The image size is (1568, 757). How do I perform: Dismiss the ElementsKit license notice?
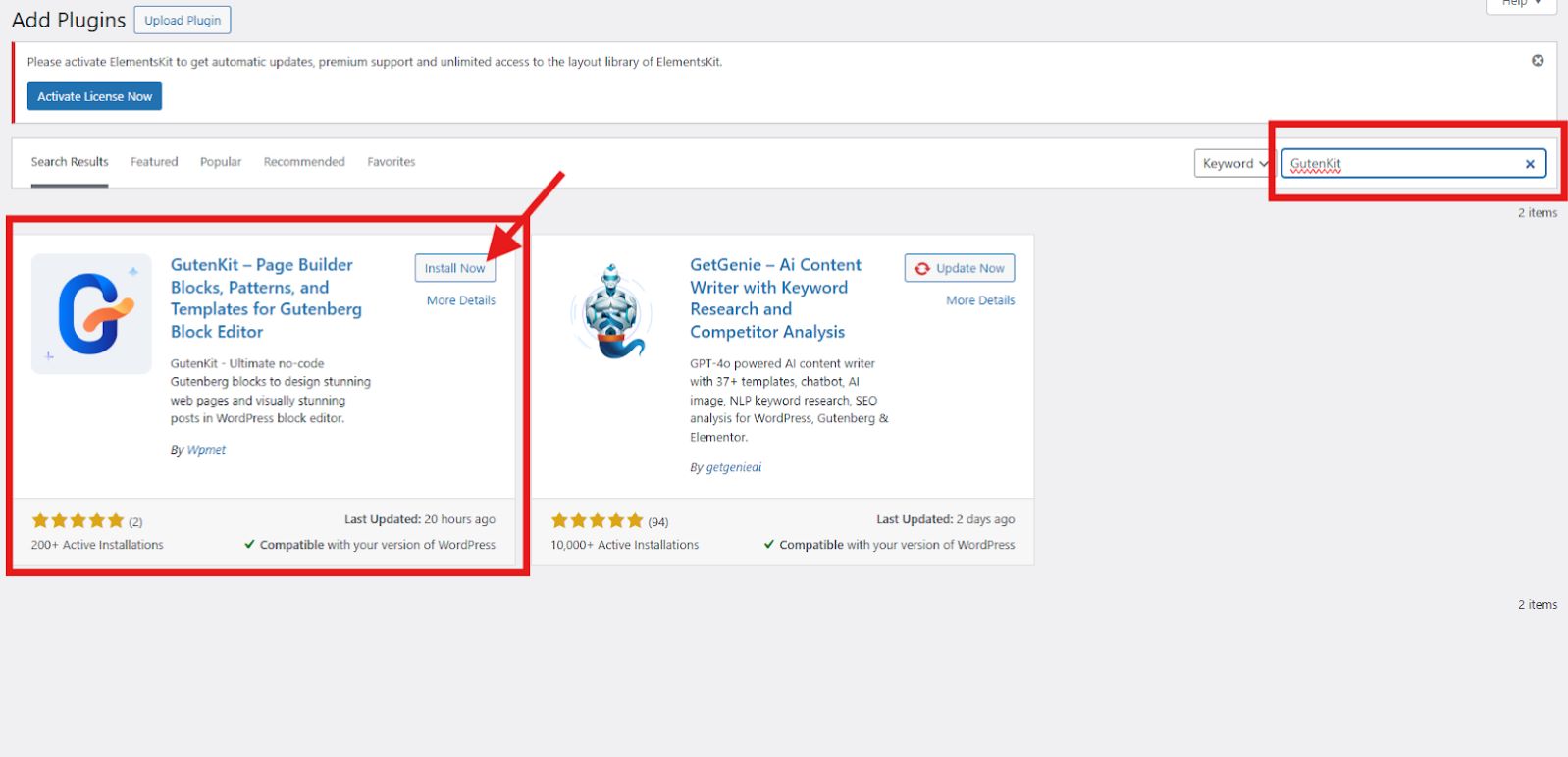1538,61
